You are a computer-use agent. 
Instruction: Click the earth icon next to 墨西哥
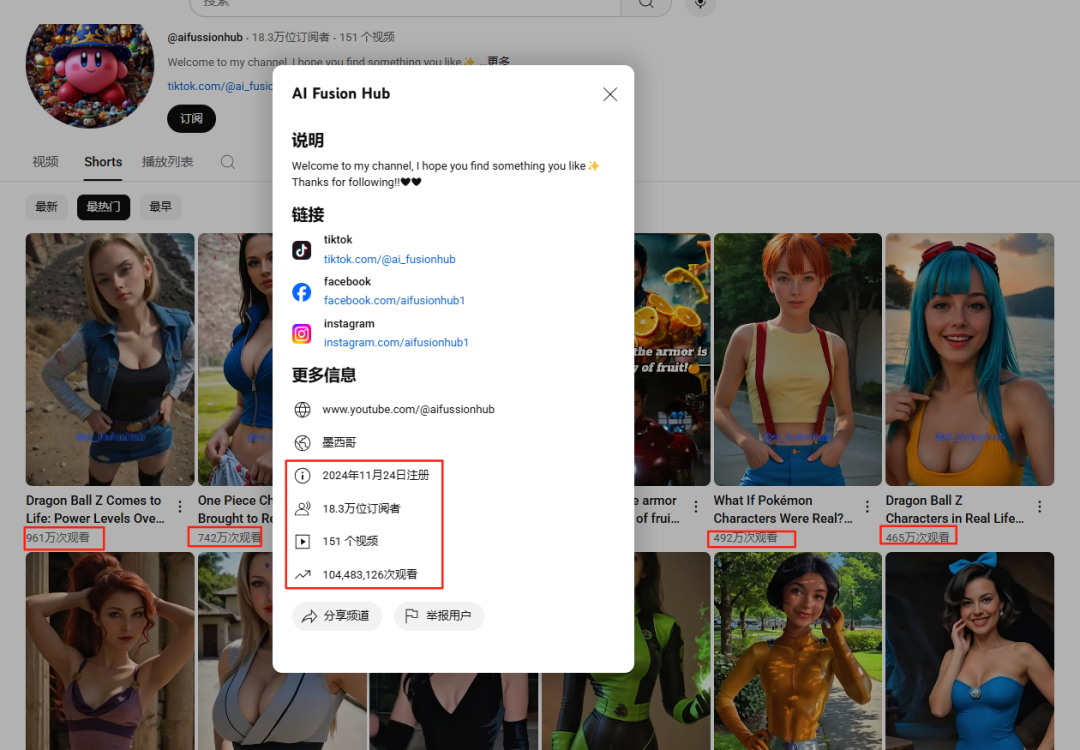coord(302,443)
